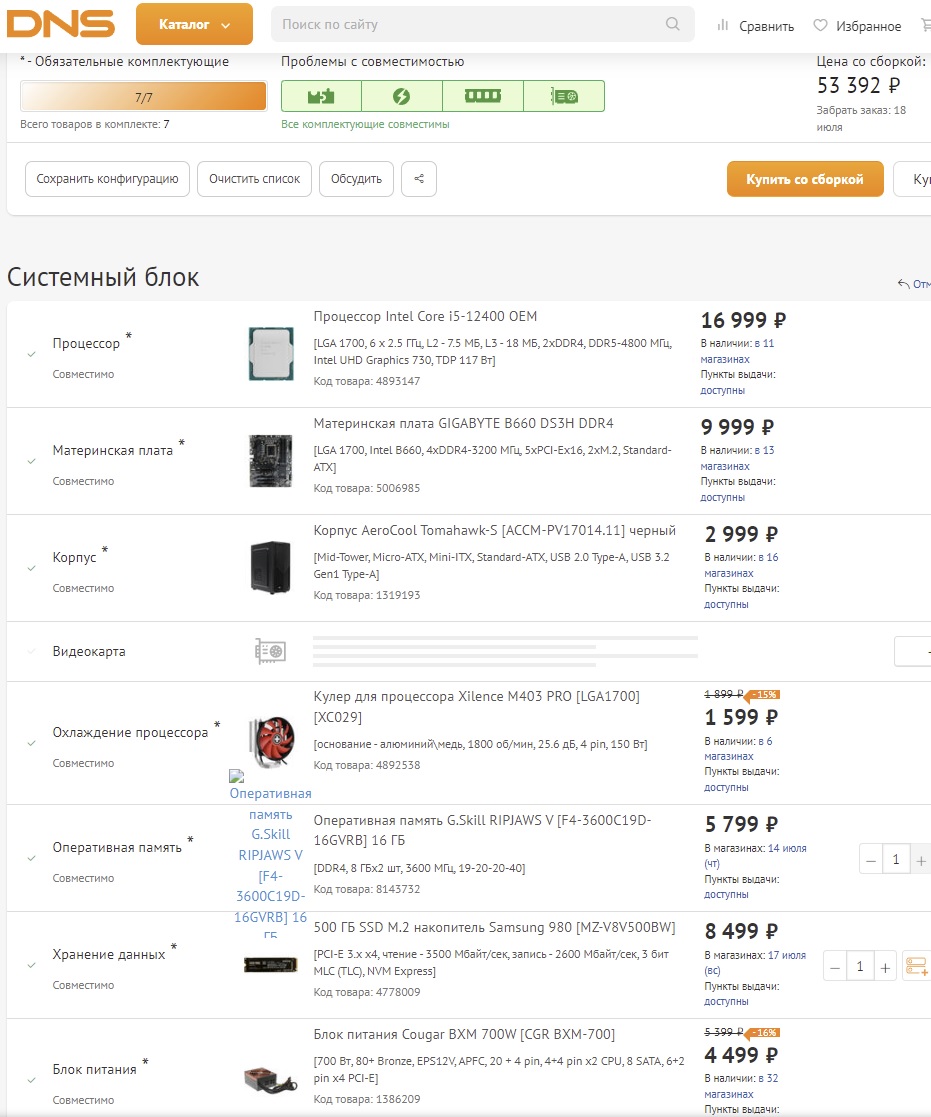
Task: Open processor availability в 11 магазинах
Action: point(737,351)
